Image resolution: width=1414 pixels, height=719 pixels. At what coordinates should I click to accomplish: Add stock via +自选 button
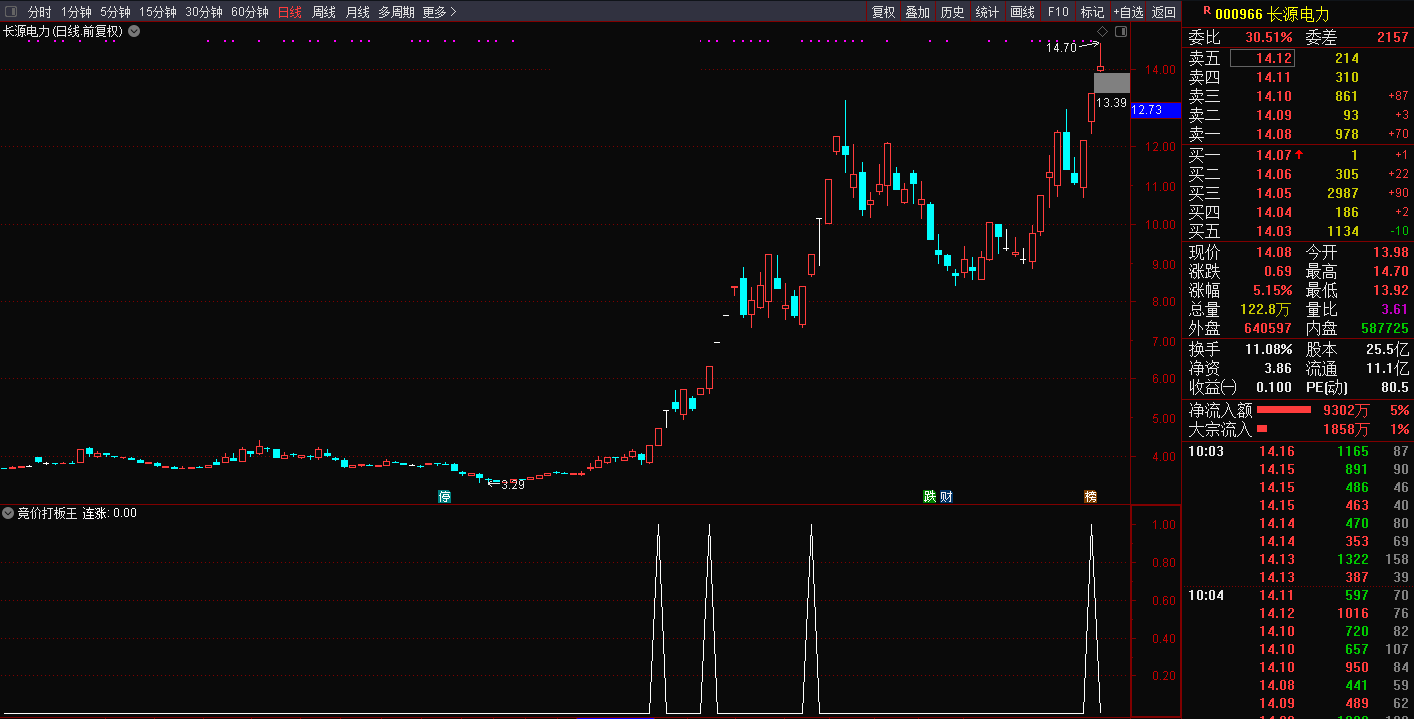tap(1128, 12)
